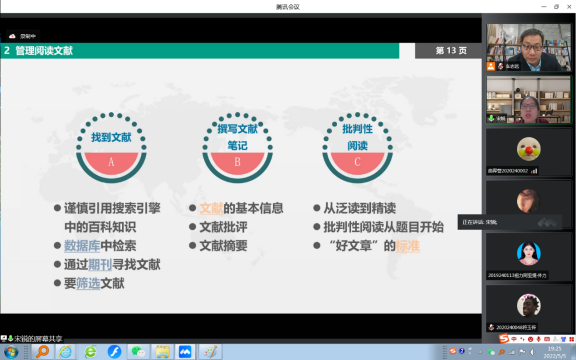This screenshot has width=576, height=360.
Task: Select the top presenter video thumbnail
Action: 529,47
